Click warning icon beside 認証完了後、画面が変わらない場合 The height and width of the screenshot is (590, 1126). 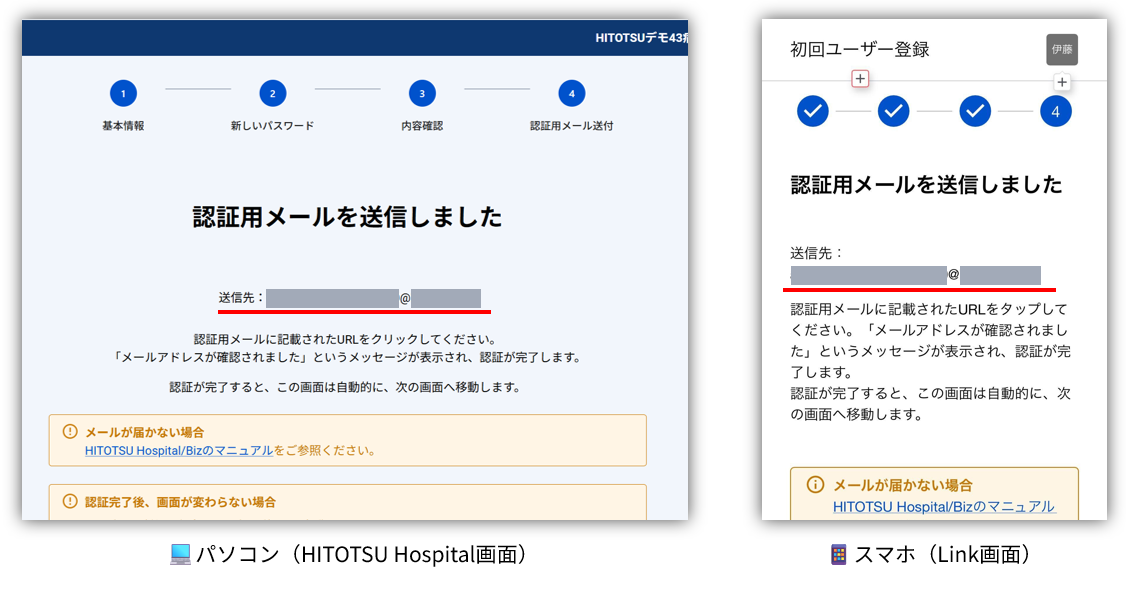pos(70,502)
